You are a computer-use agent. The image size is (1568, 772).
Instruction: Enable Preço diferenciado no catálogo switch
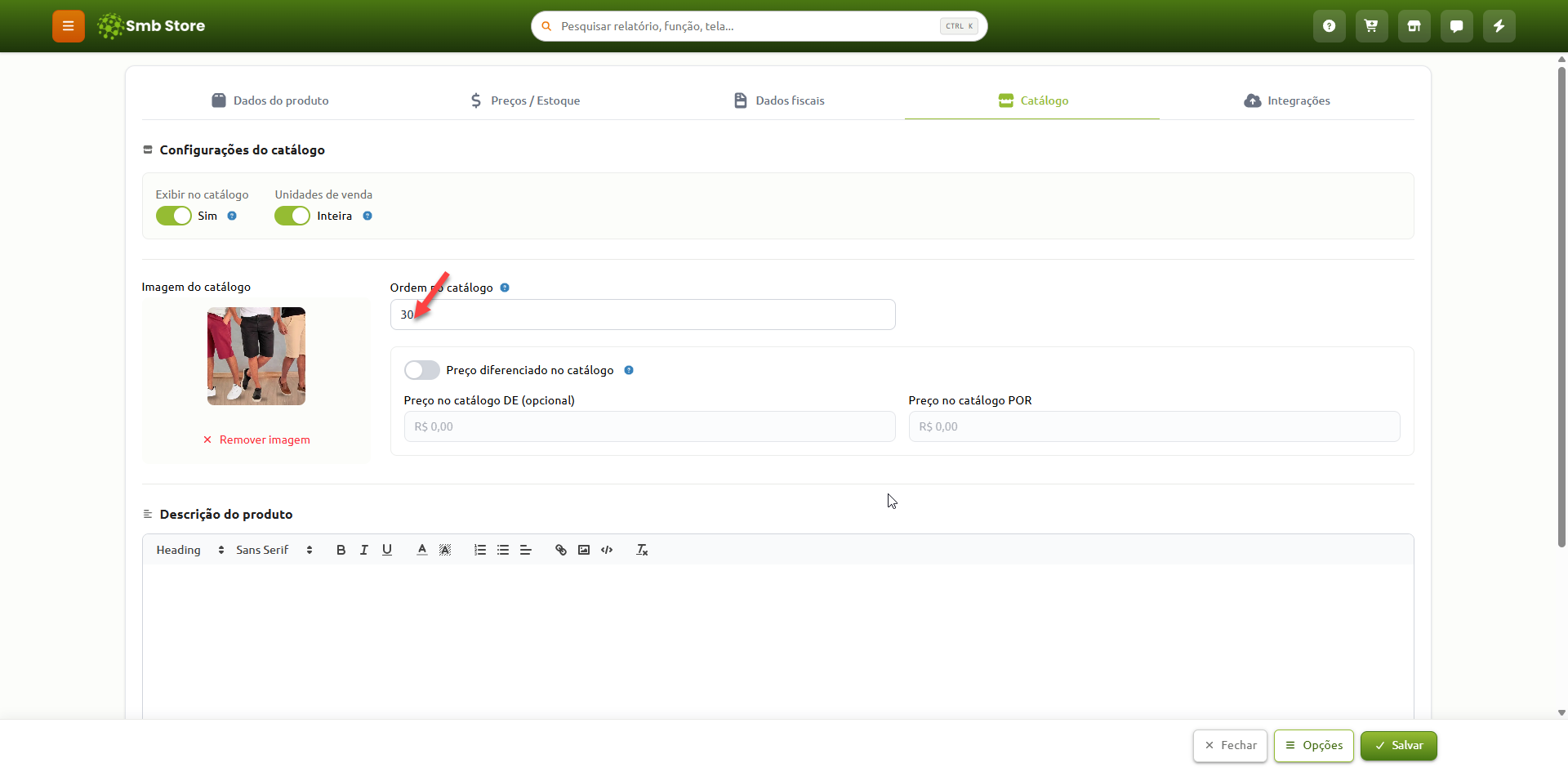coord(422,370)
